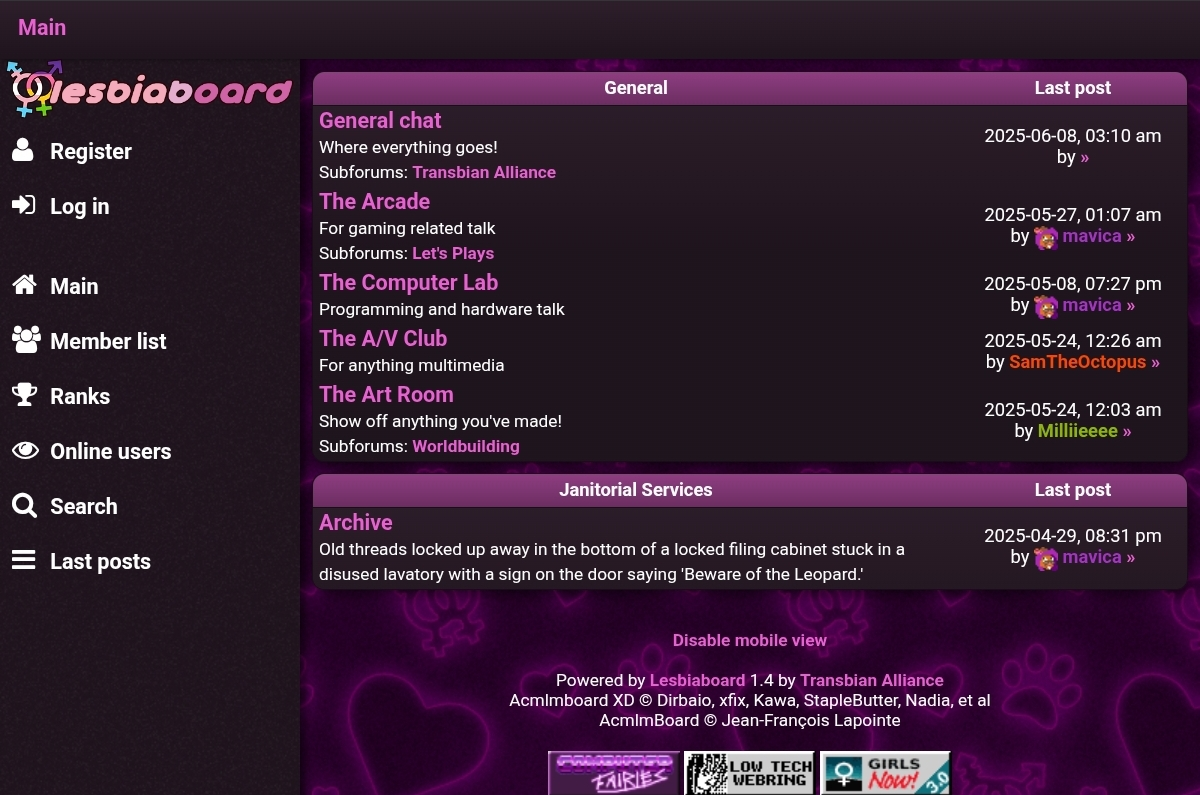1200x795 pixels.
Task: Select Main in the sidebar menu
Action: tap(74, 286)
